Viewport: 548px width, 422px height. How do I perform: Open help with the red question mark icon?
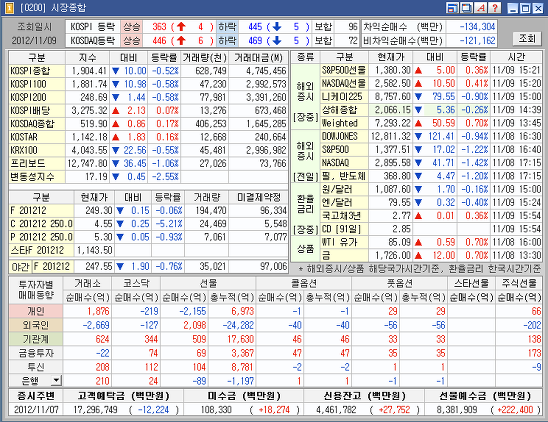495,8
